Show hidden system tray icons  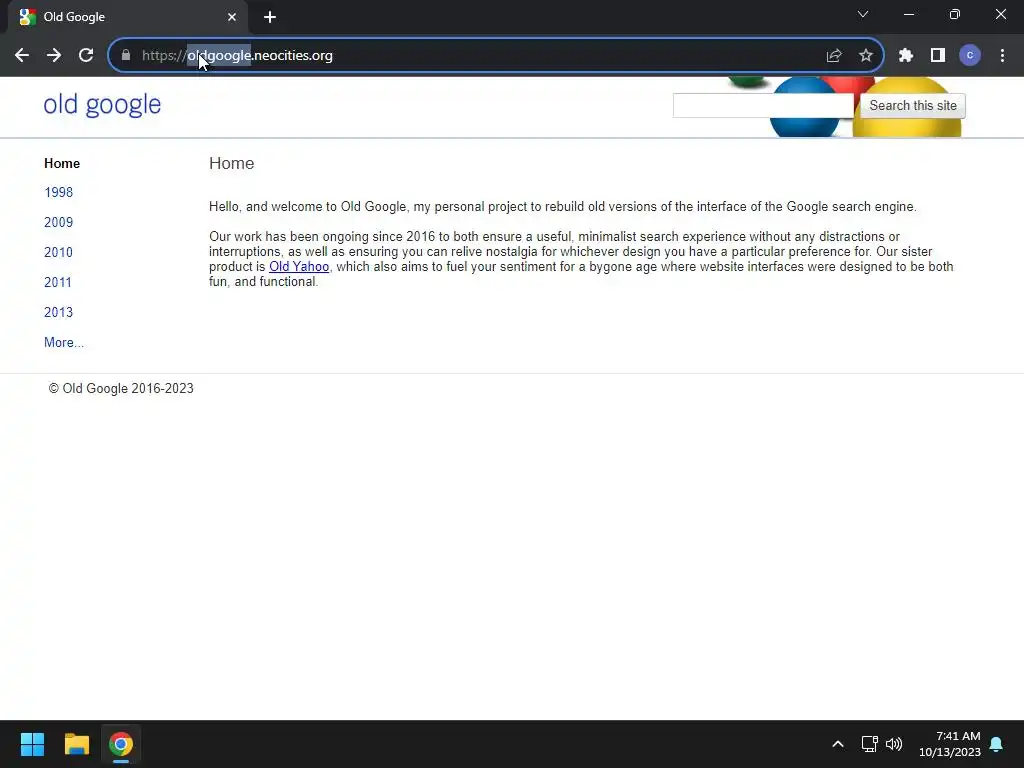(838, 744)
